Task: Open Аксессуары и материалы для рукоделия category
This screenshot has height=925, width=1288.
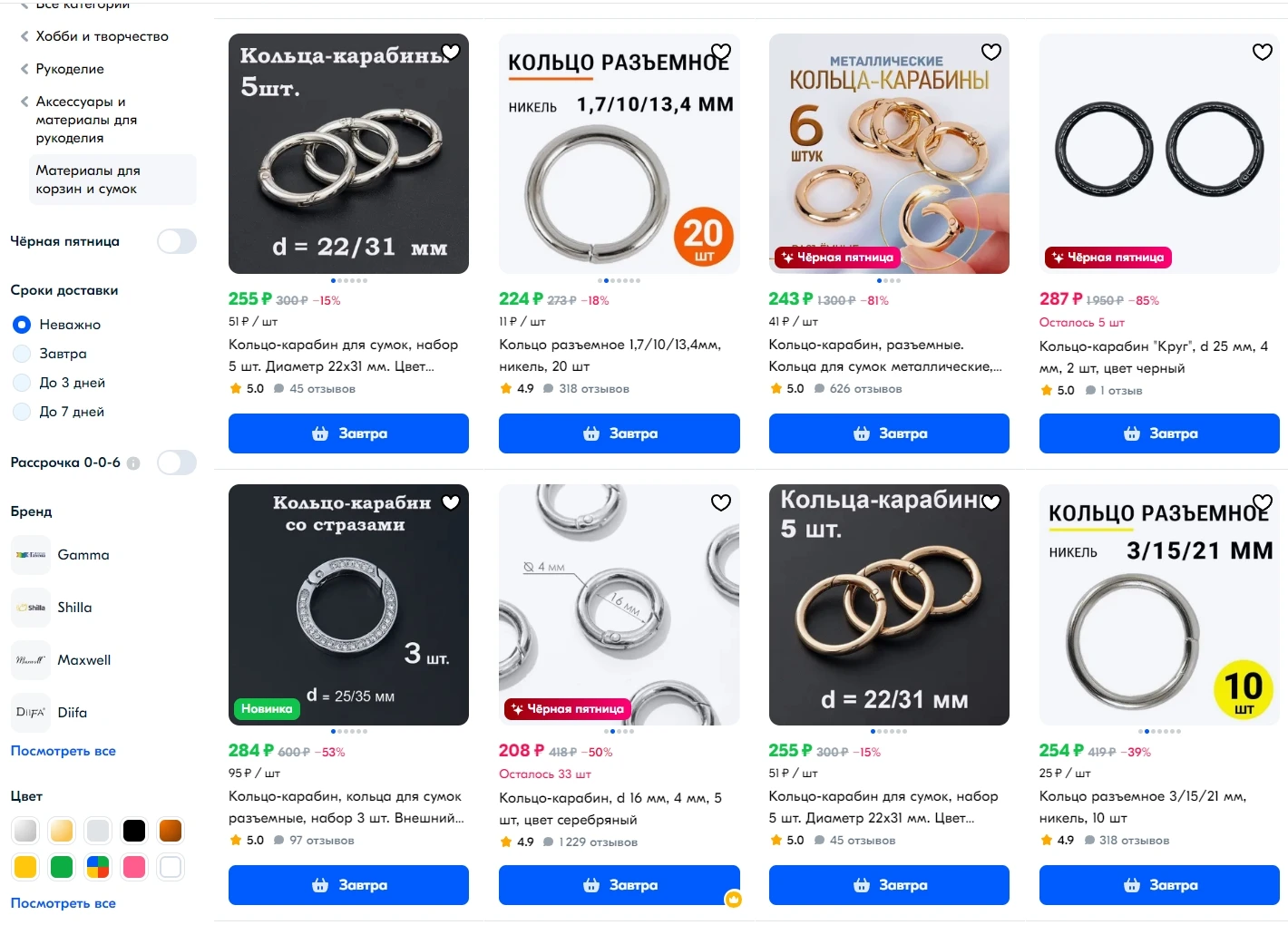Action: click(86, 120)
